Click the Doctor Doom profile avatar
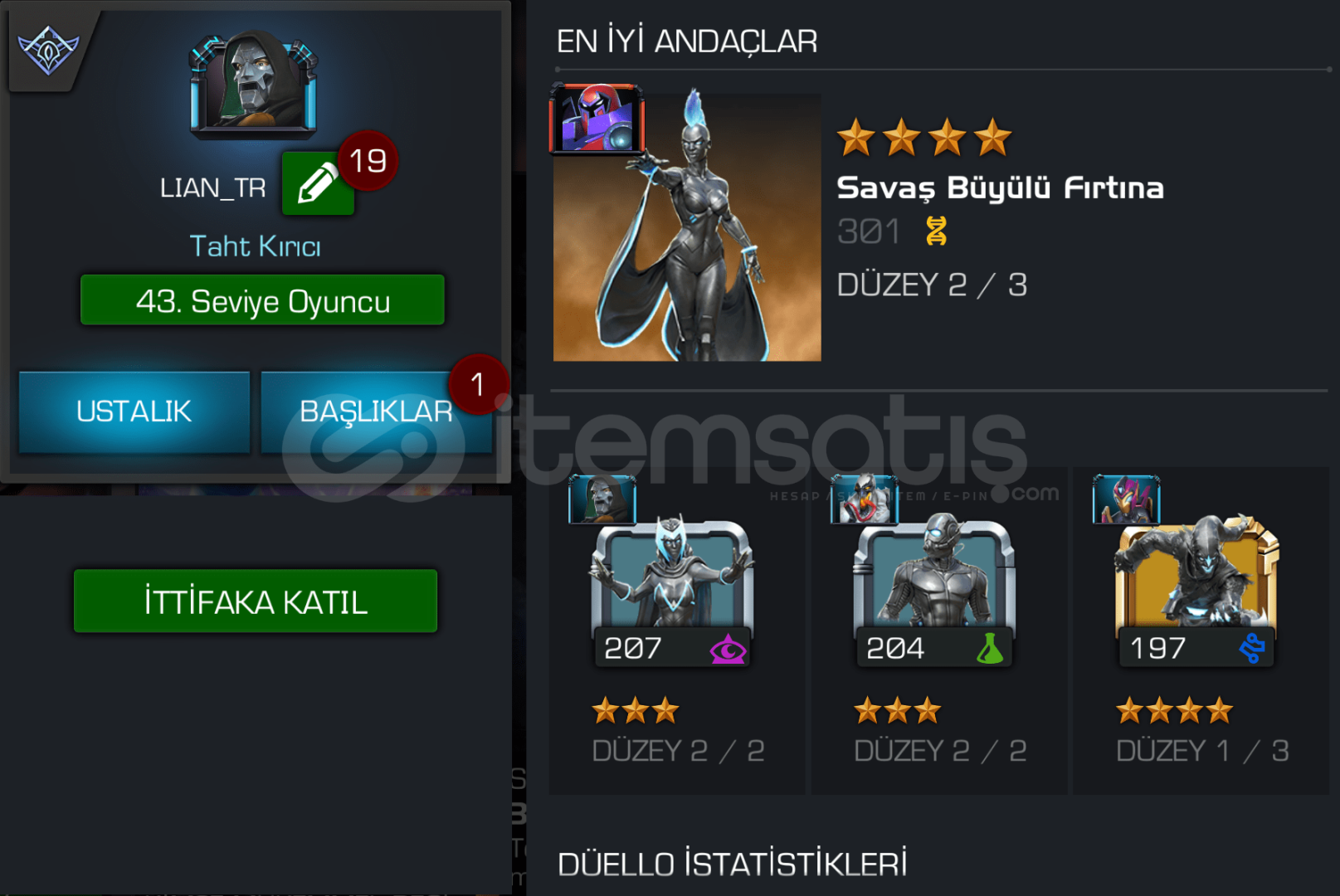 pos(254,83)
